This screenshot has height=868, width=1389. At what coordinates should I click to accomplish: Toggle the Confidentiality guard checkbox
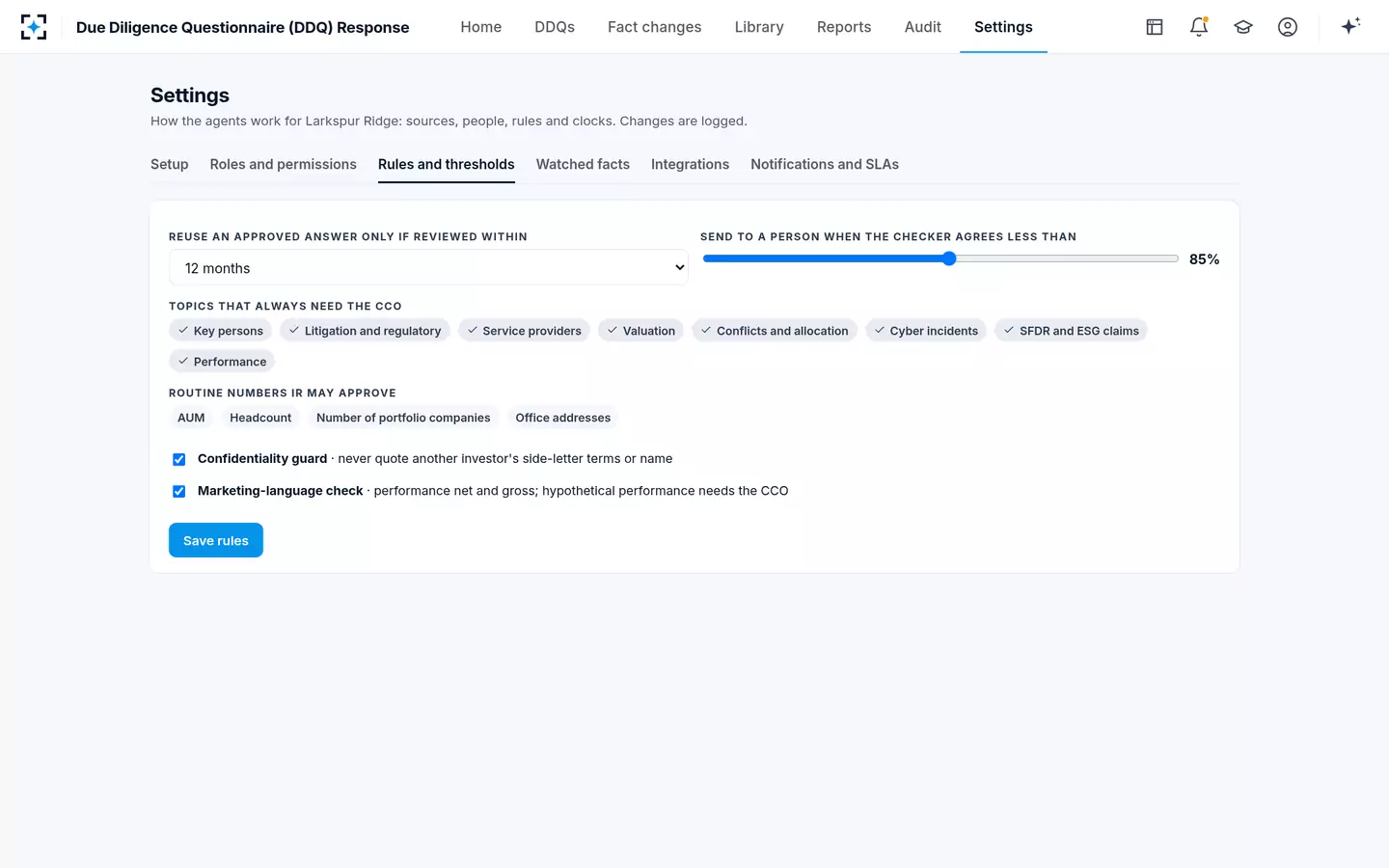click(178, 459)
